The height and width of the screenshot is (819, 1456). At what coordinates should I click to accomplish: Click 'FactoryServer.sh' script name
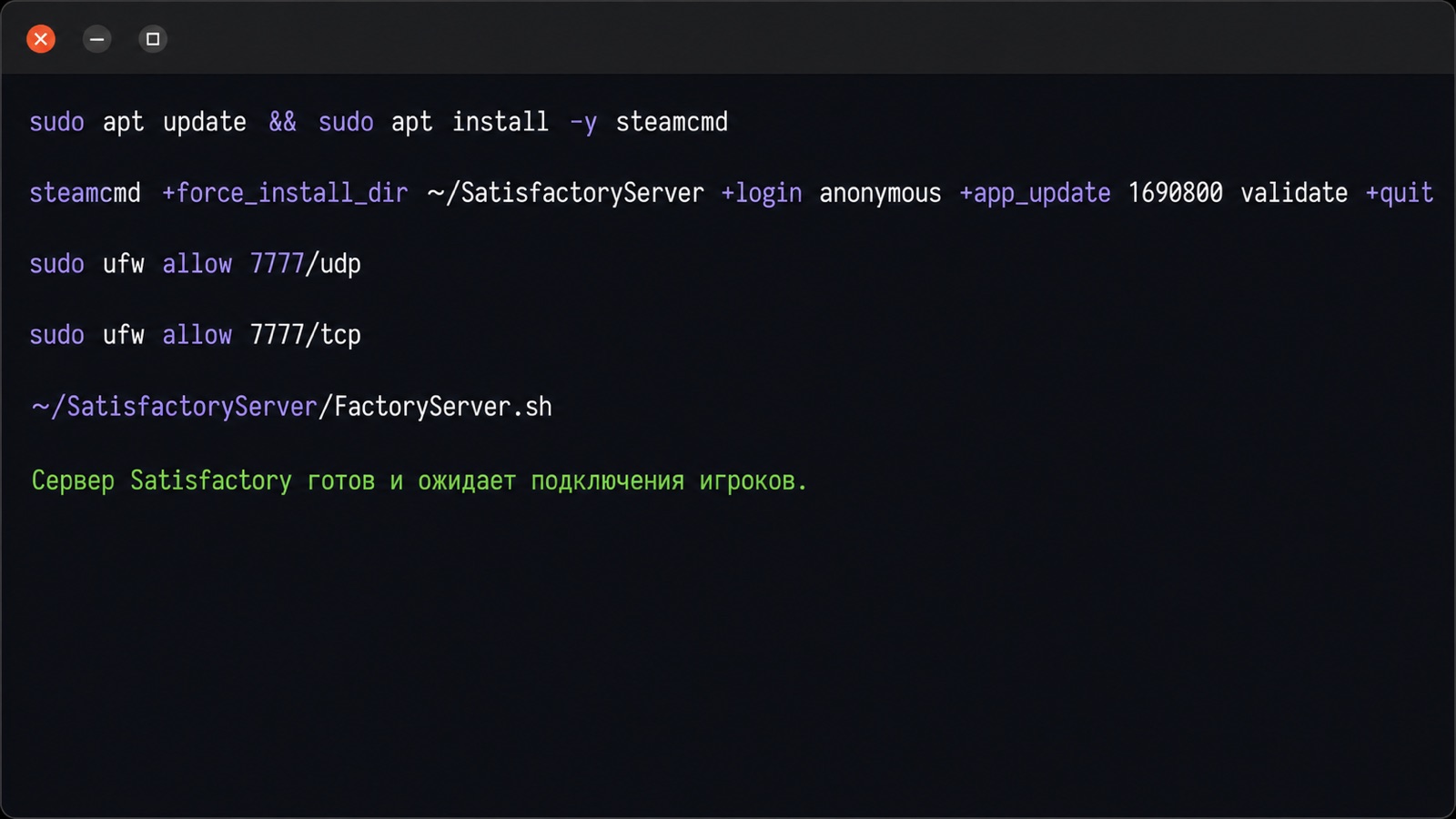point(443,406)
